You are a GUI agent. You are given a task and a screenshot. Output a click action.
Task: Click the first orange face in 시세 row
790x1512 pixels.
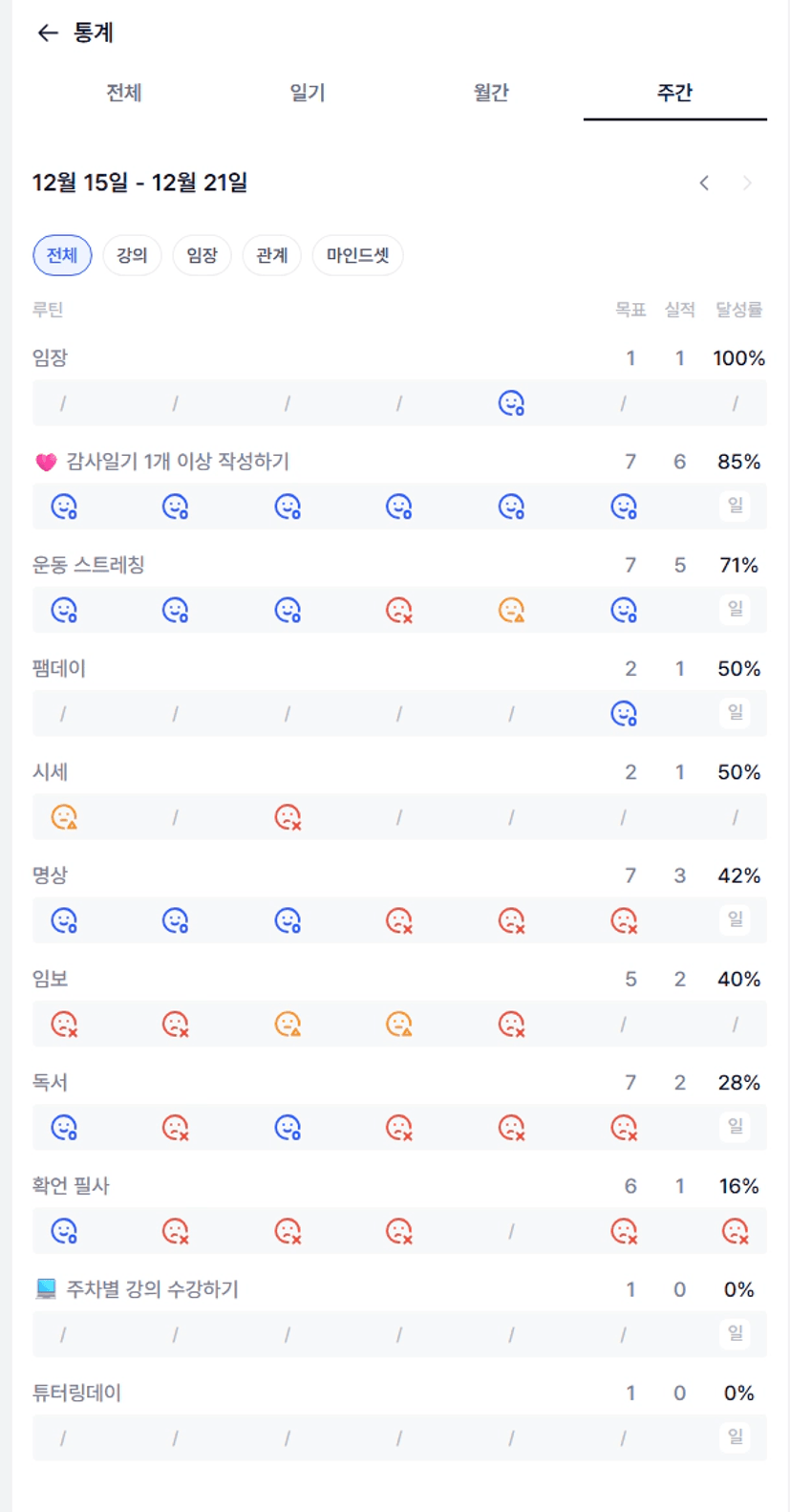click(x=64, y=817)
